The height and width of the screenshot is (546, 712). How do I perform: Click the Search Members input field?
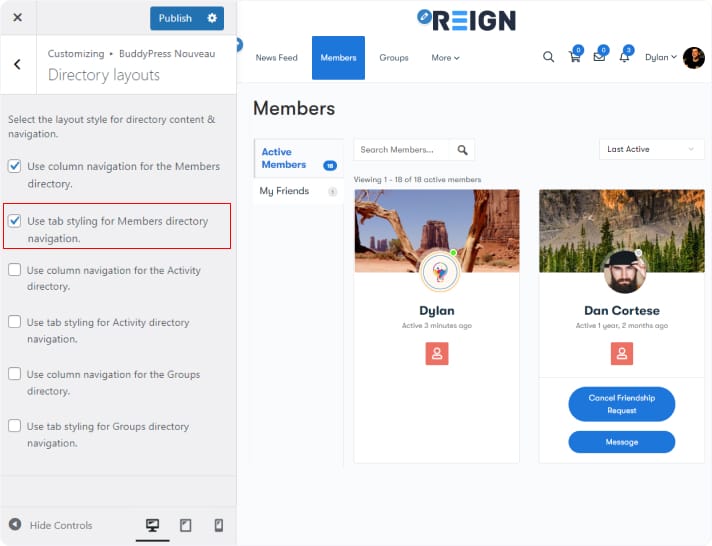402,150
